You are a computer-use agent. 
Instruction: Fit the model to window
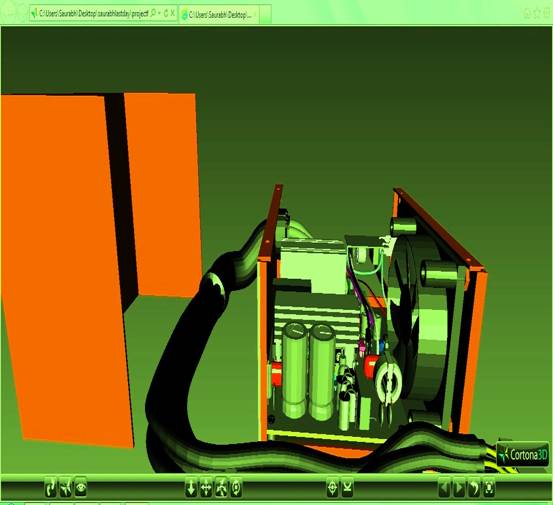coord(489,488)
